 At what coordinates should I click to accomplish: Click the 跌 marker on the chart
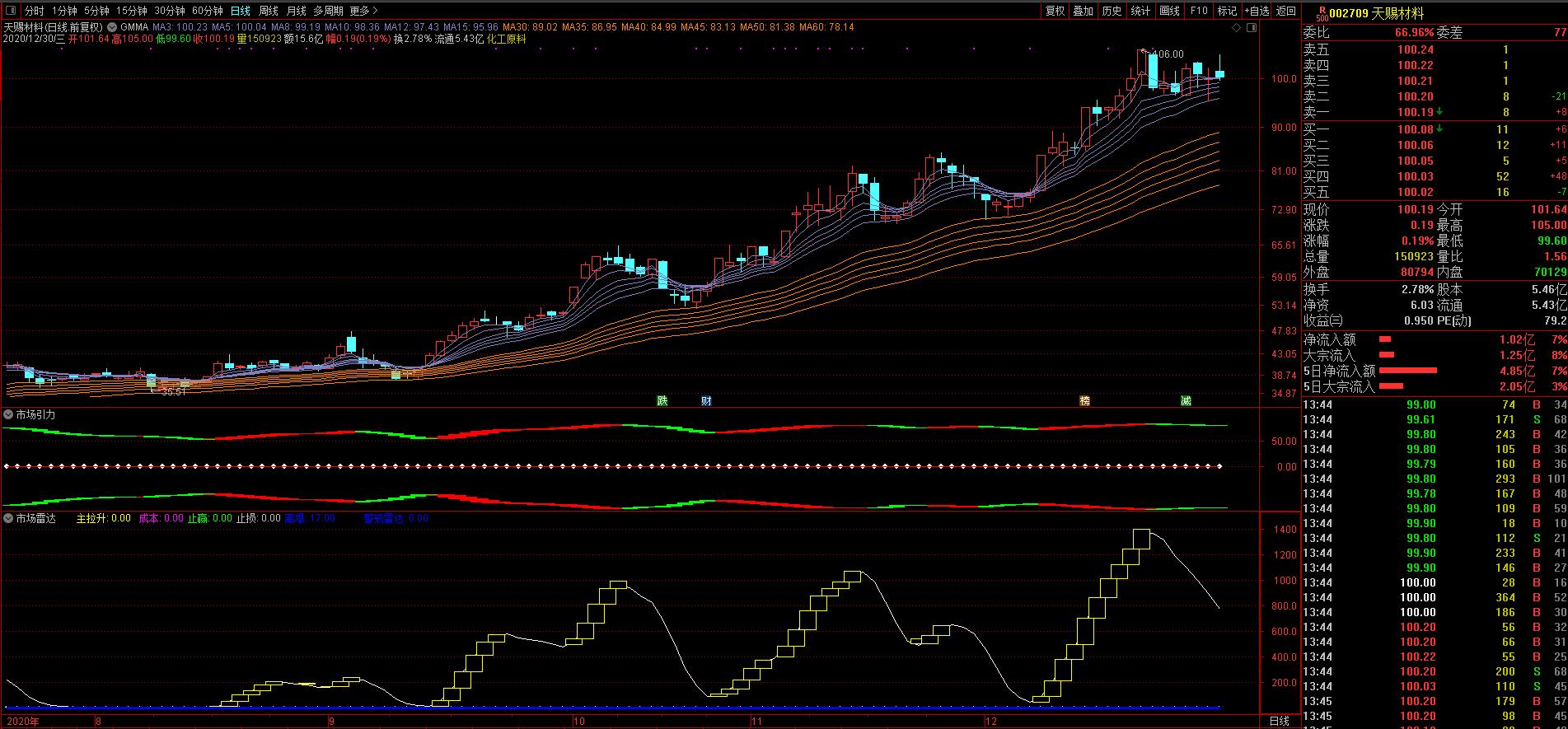point(662,401)
